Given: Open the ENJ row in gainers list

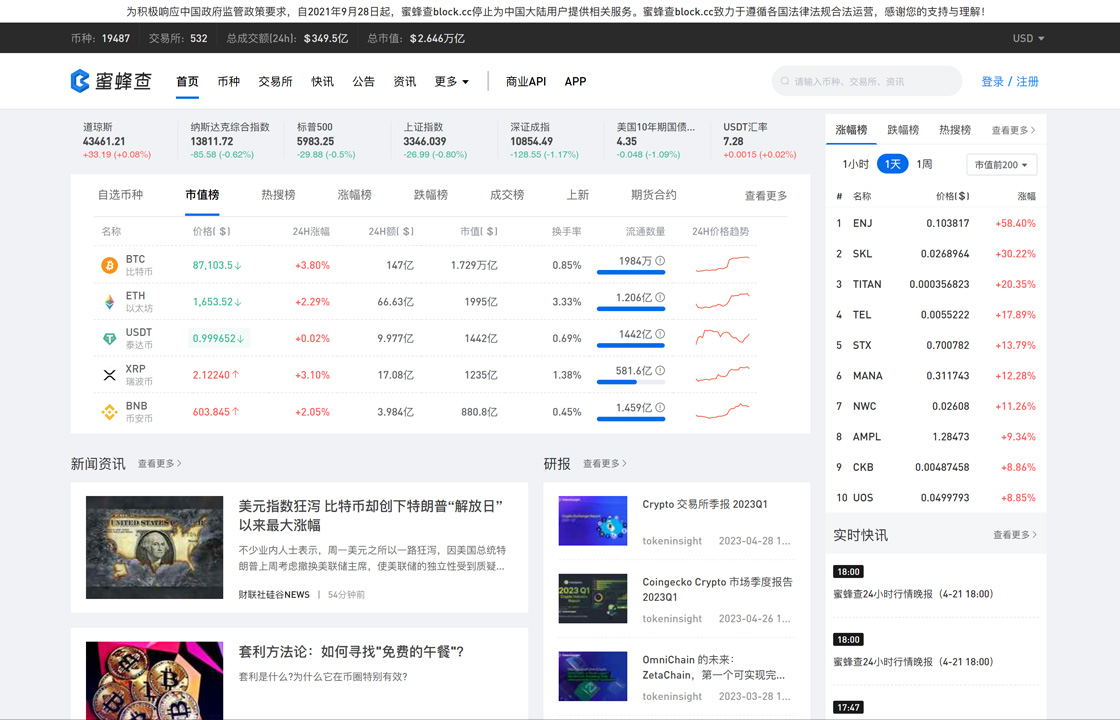Looking at the screenshot, I should click(x=936, y=224).
